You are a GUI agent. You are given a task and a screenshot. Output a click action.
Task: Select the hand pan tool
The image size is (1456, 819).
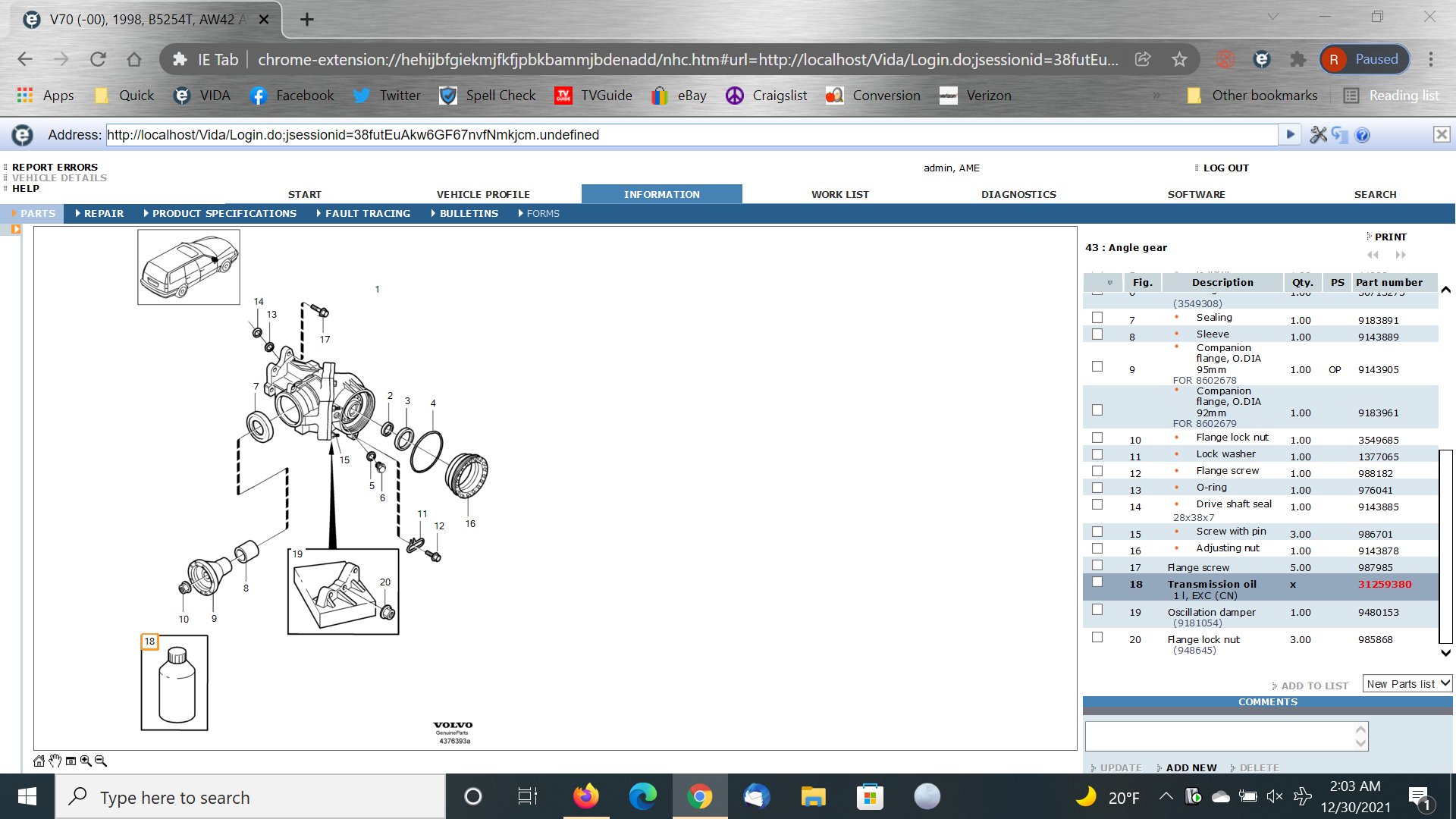tap(55, 761)
